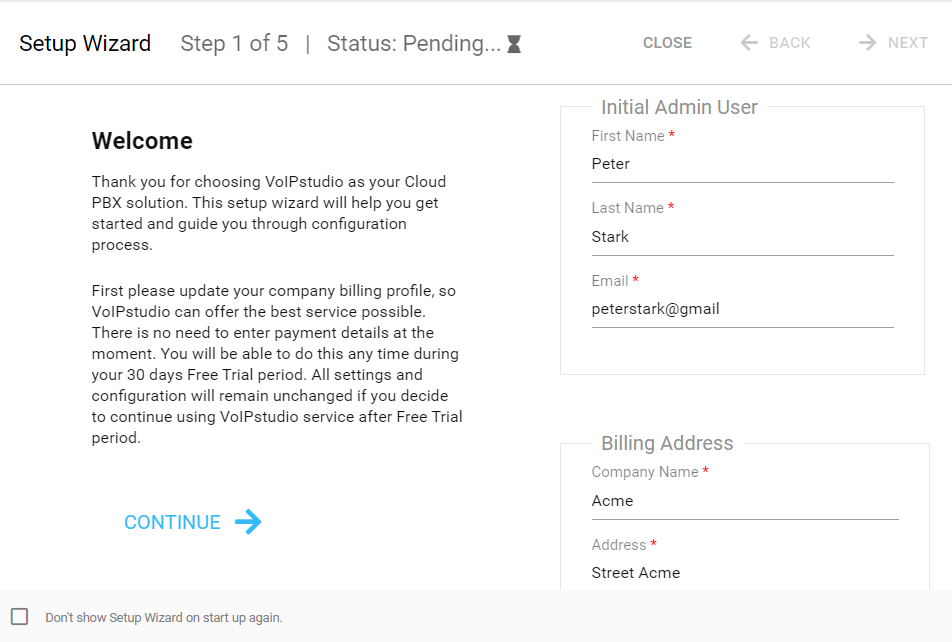Click the Last Name field containing Stark
Viewport: 952px width, 642px height.
(x=740, y=236)
